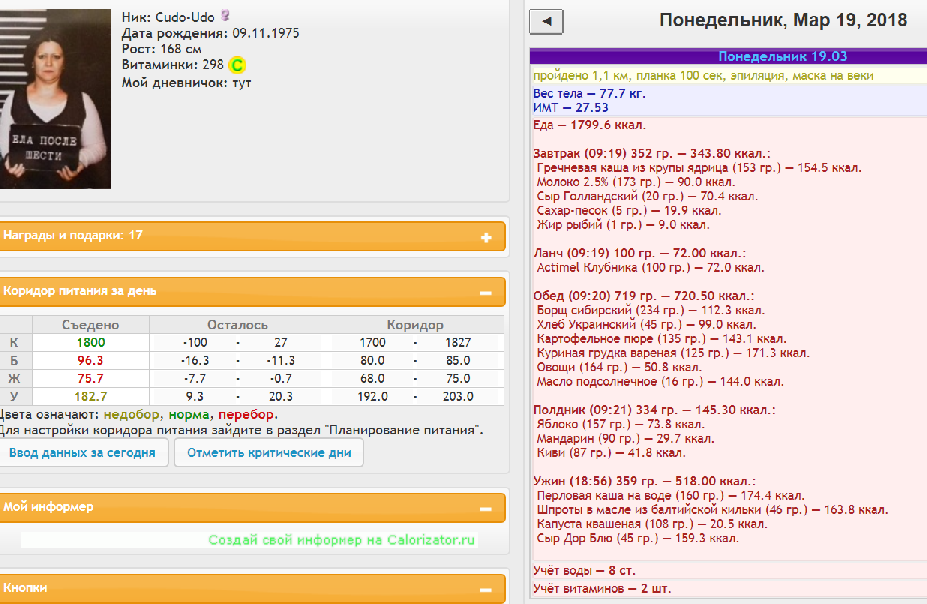Screen dimensions: 927x604
Task: Click the fat eaten value 75.7
Action: pyautogui.click(x=90, y=378)
